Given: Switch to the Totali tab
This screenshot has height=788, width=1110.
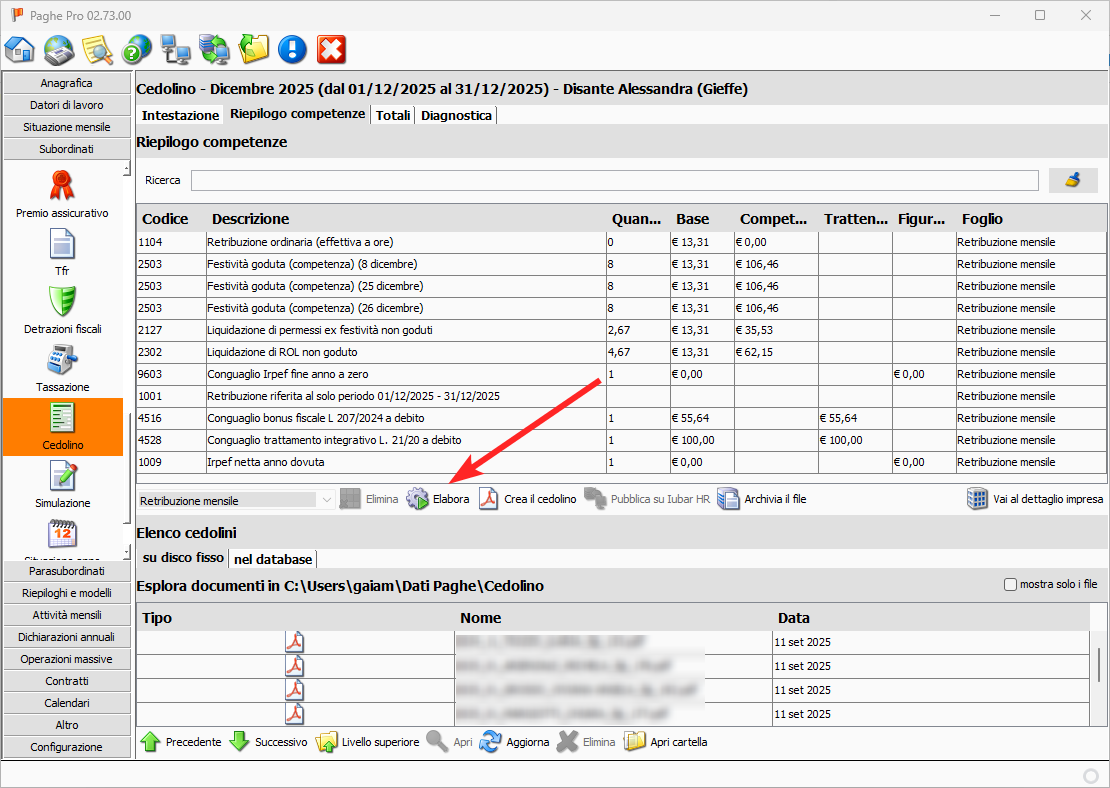Looking at the screenshot, I should point(393,115).
